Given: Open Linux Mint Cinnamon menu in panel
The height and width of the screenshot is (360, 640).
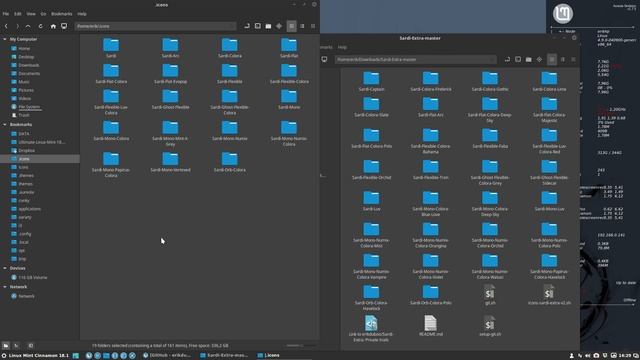Looking at the screenshot, I should coord(35,356).
